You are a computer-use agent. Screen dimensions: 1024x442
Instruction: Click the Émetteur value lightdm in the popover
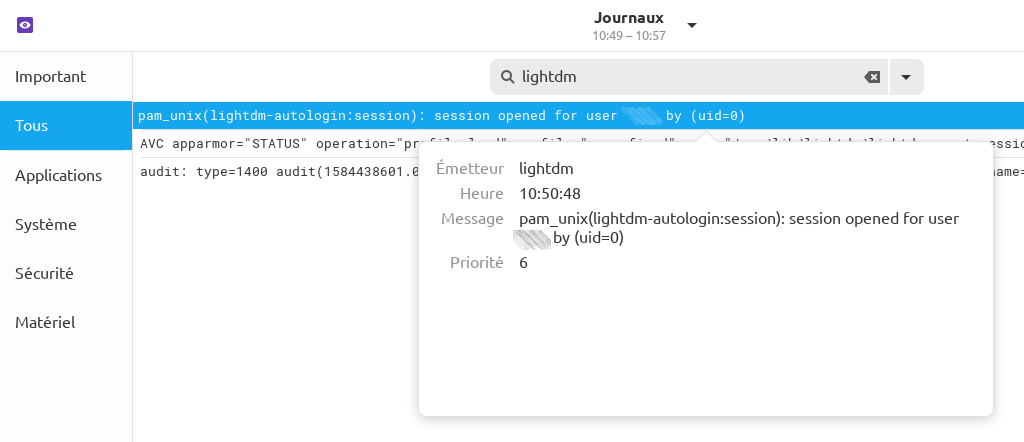(x=546, y=169)
